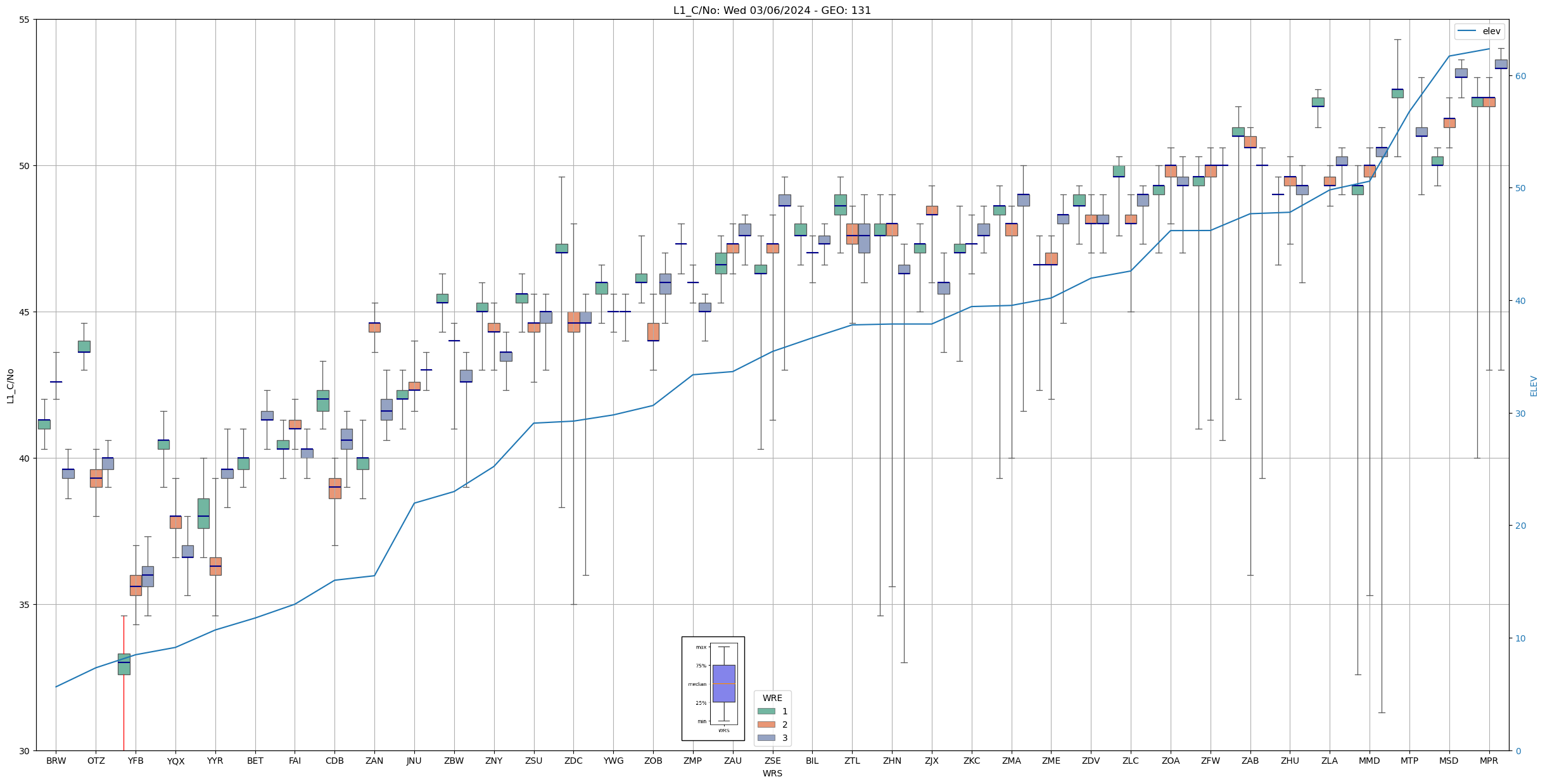Click the WRS x-axis label
This screenshot has height=784, width=1545.
pos(772,773)
